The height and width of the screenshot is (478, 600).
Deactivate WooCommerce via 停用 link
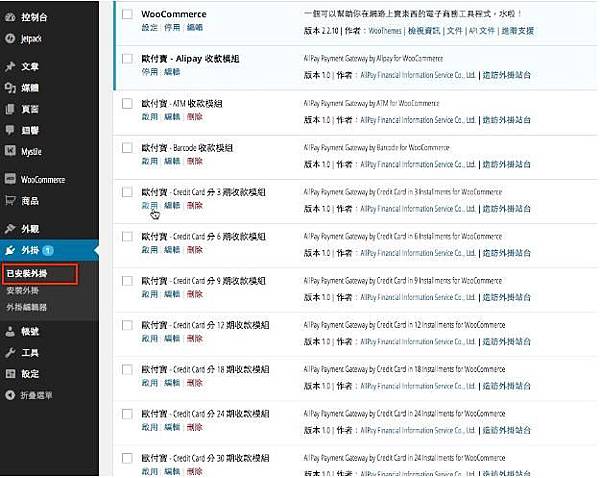point(172,28)
